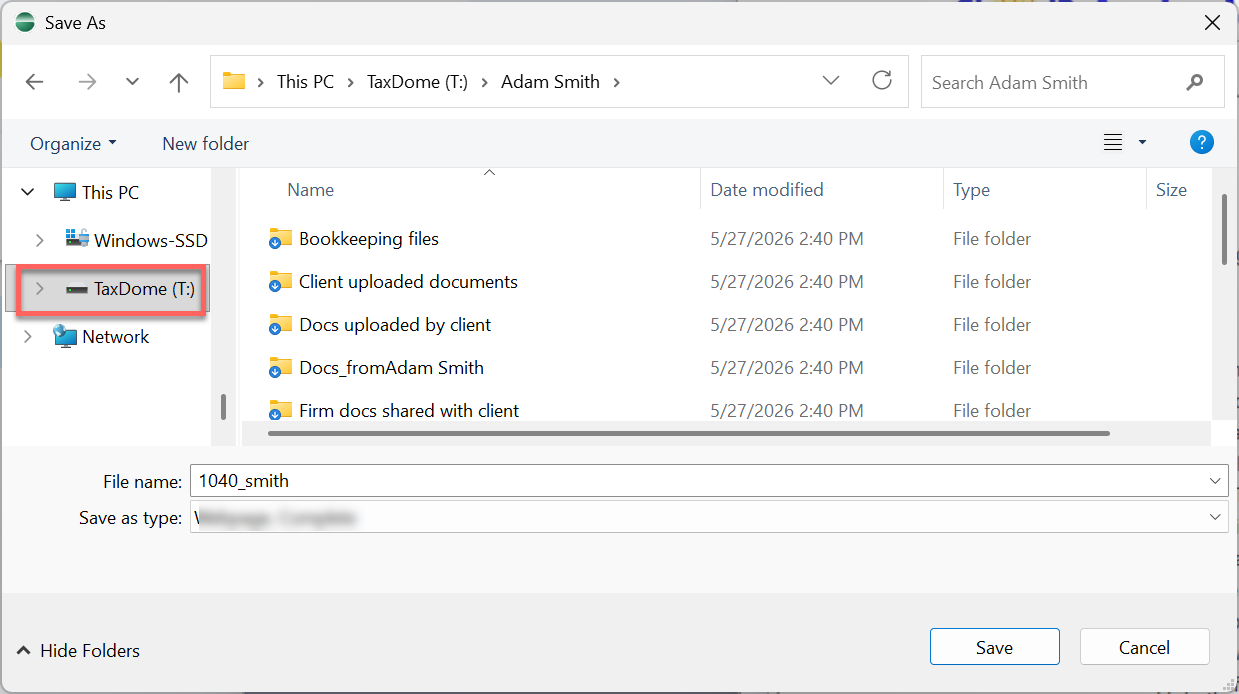Go up one folder level arrow
This screenshot has height=694, width=1239.
coord(179,82)
